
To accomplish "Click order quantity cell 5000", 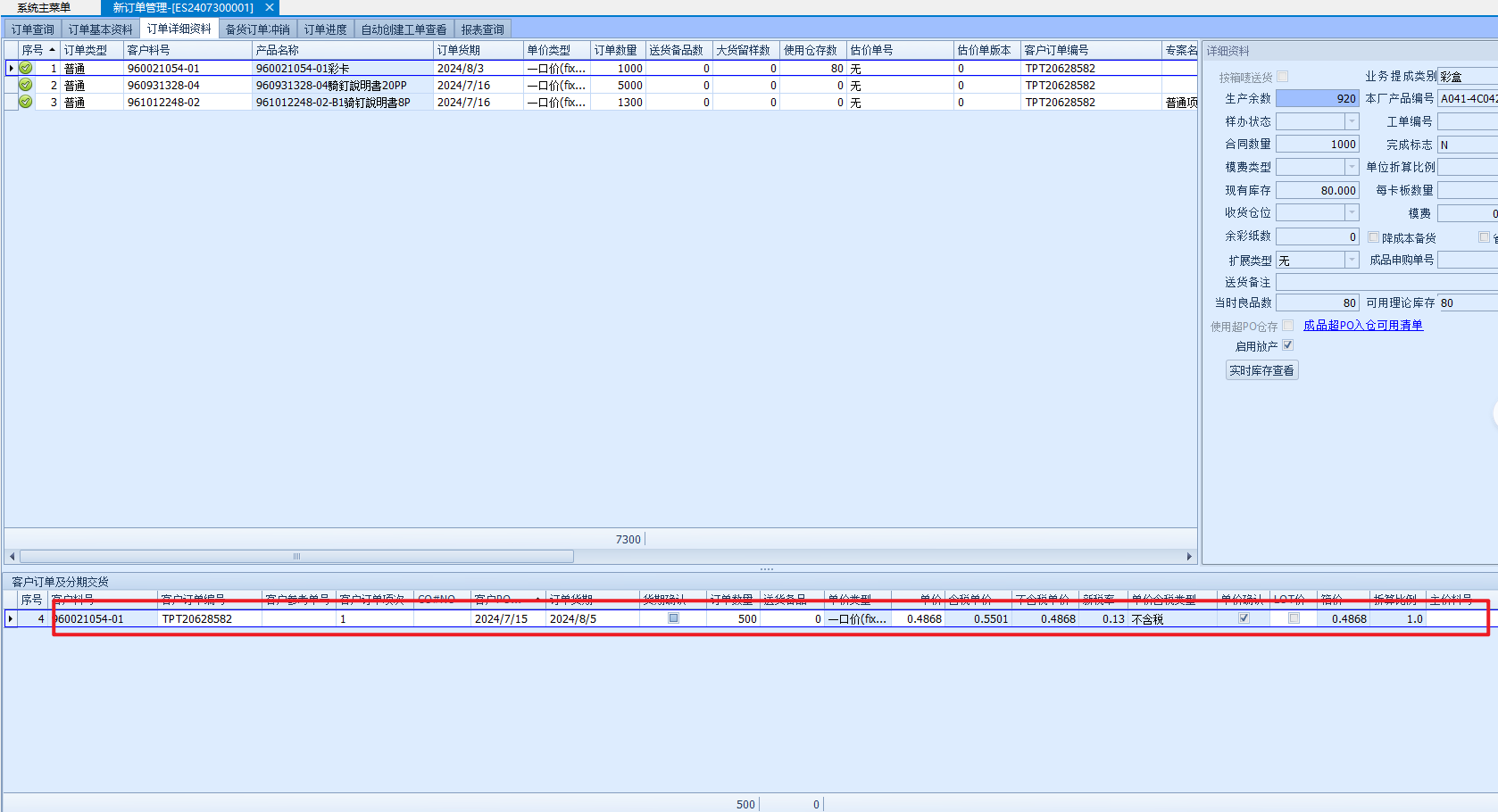I will [x=618, y=85].
